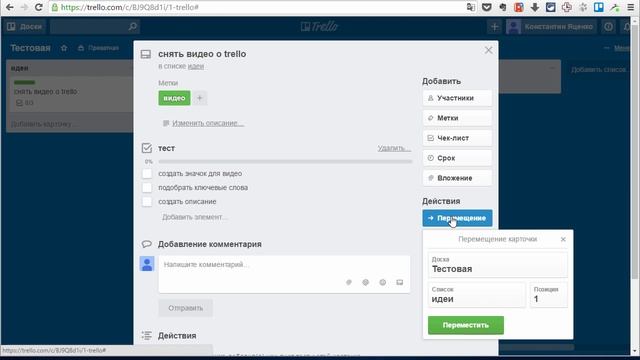Click the идеи list link under title

[x=196, y=66]
